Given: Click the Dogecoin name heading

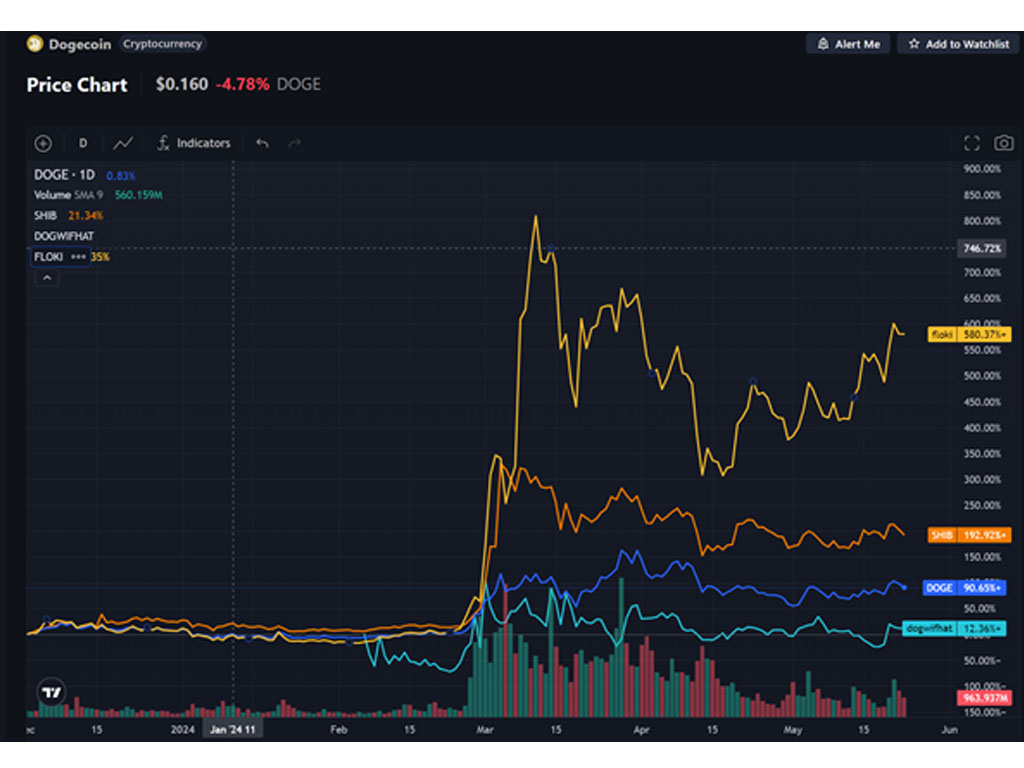Looking at the screenshot, I should pyautogui.click(x=80, y=44).
